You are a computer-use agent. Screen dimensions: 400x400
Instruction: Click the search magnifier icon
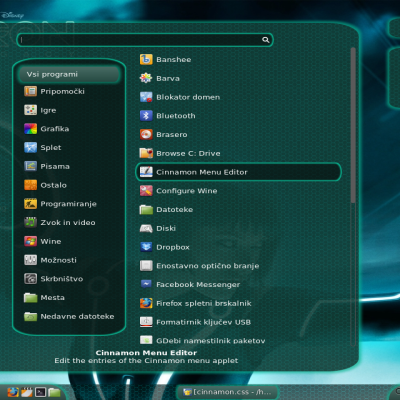[266, 40]
